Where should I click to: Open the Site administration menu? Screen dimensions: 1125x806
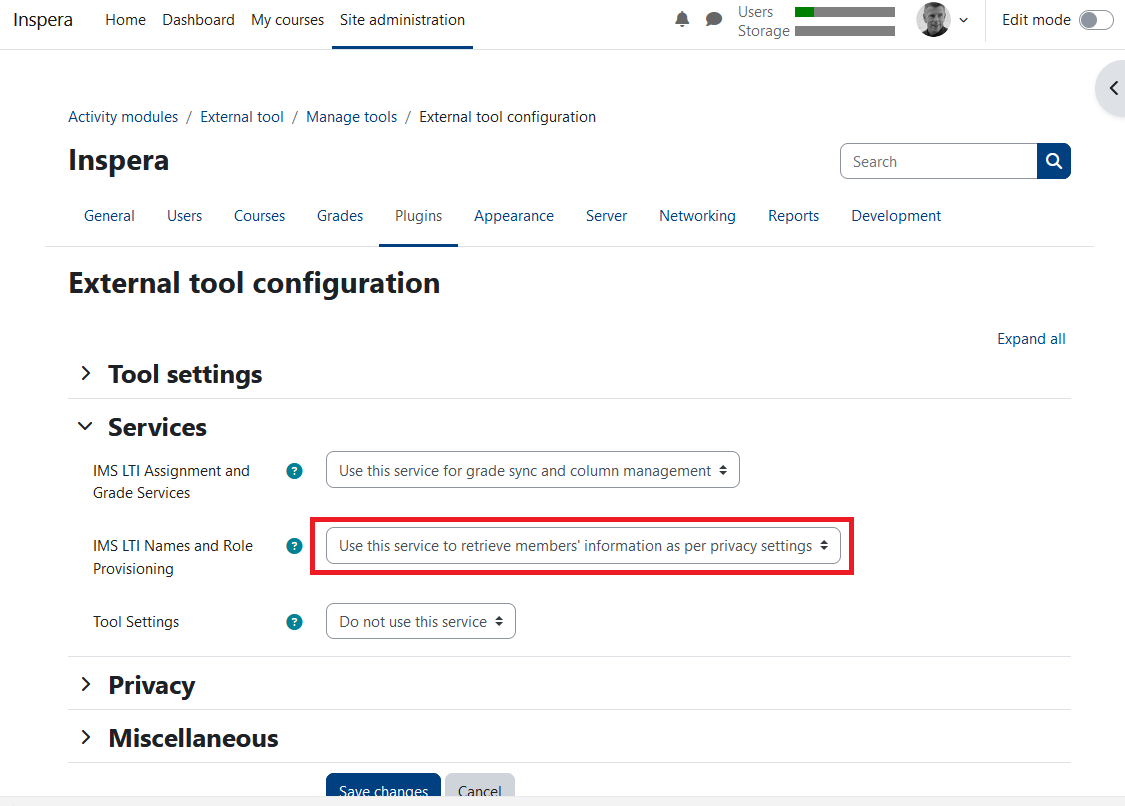pyautogui.click(x=402, y=19)
